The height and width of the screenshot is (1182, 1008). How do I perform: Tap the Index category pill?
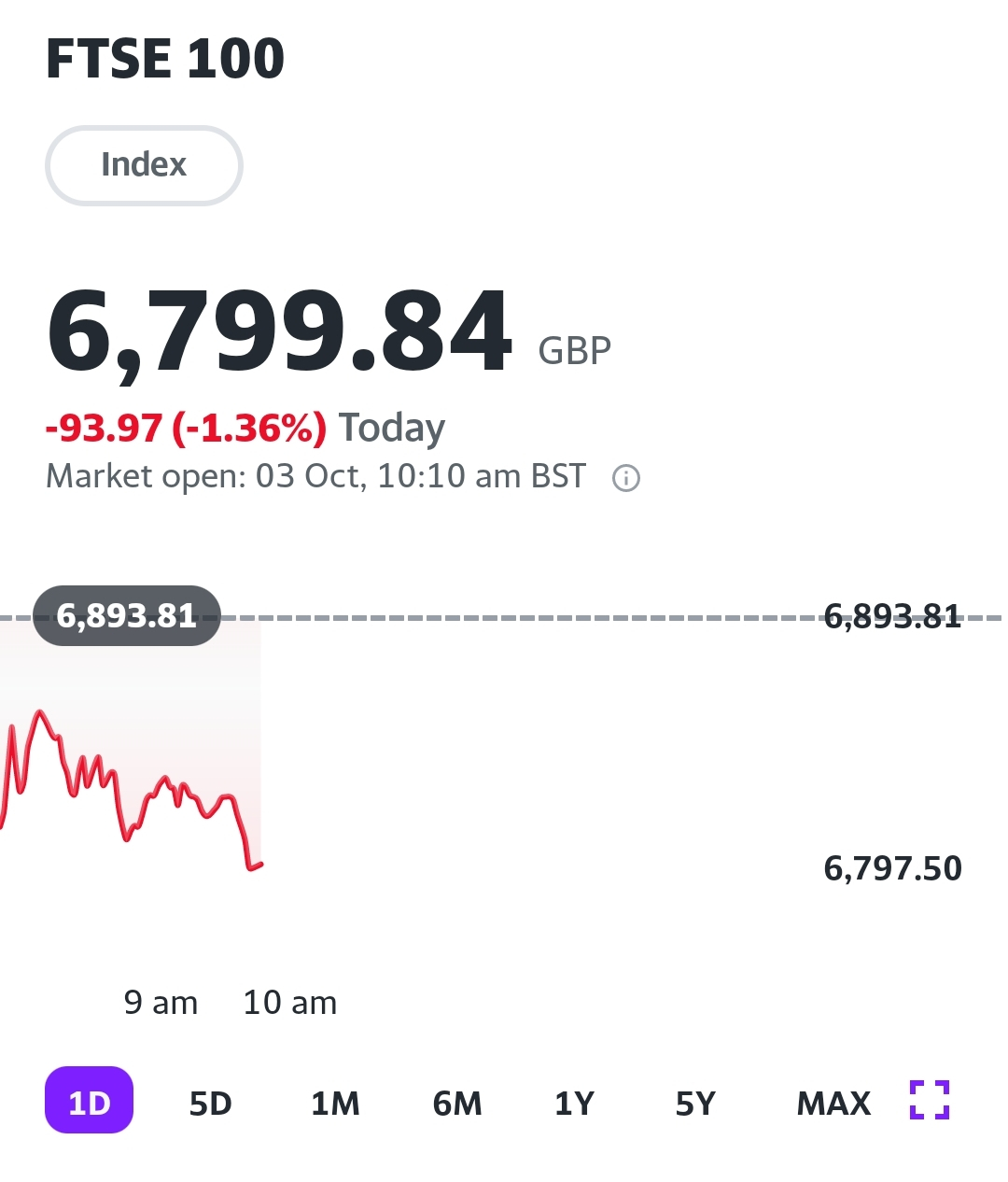point(144,165)
